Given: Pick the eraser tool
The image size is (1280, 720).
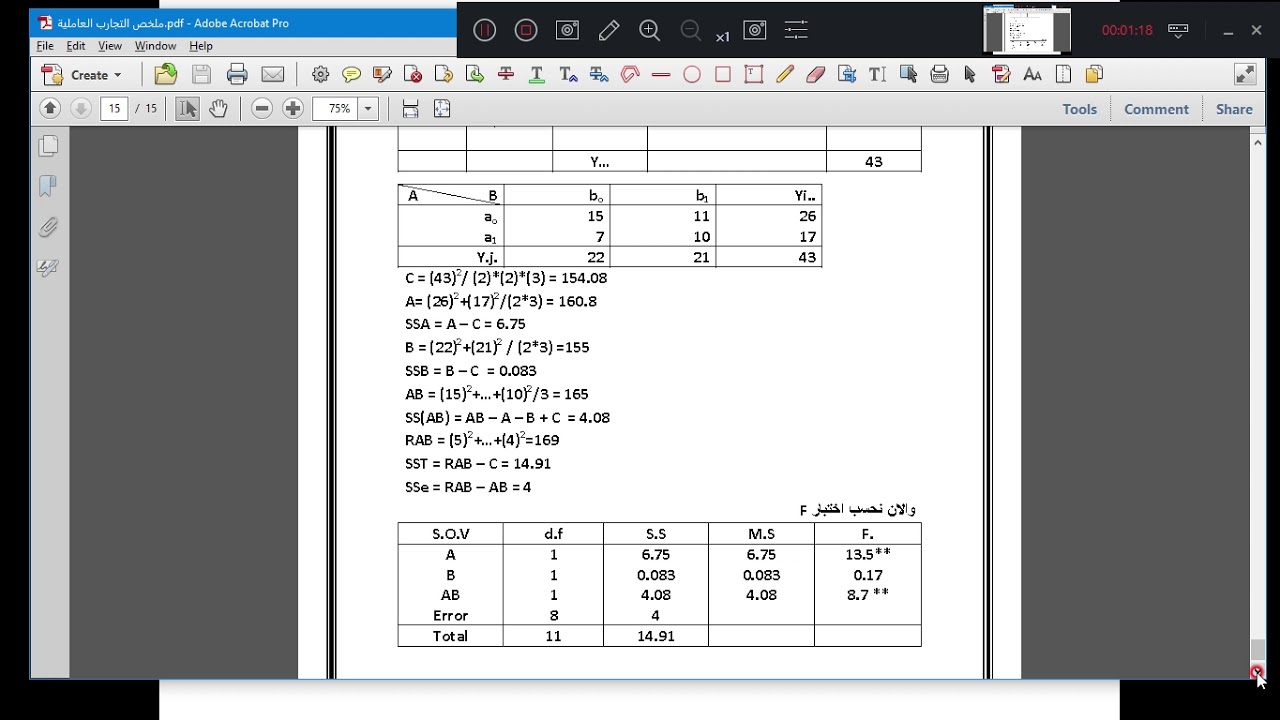Looking at the screenshot, I should pos(815,74).
